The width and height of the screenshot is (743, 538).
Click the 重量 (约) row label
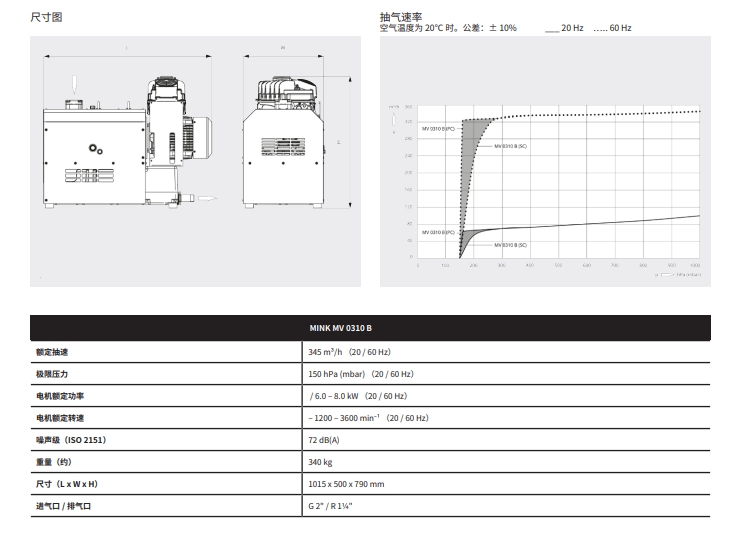point(54,462)
